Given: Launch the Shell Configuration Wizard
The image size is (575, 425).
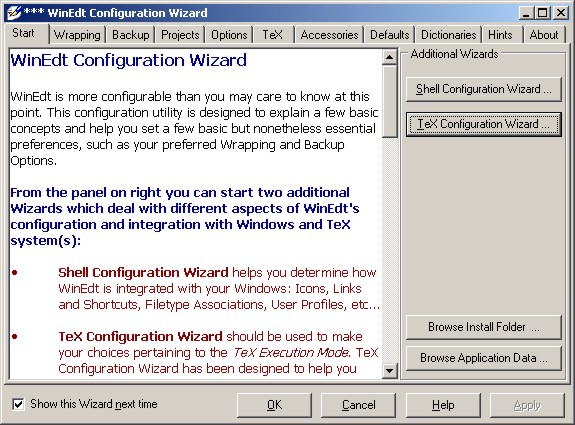Looking at the screenshot, I should (484, 89).
